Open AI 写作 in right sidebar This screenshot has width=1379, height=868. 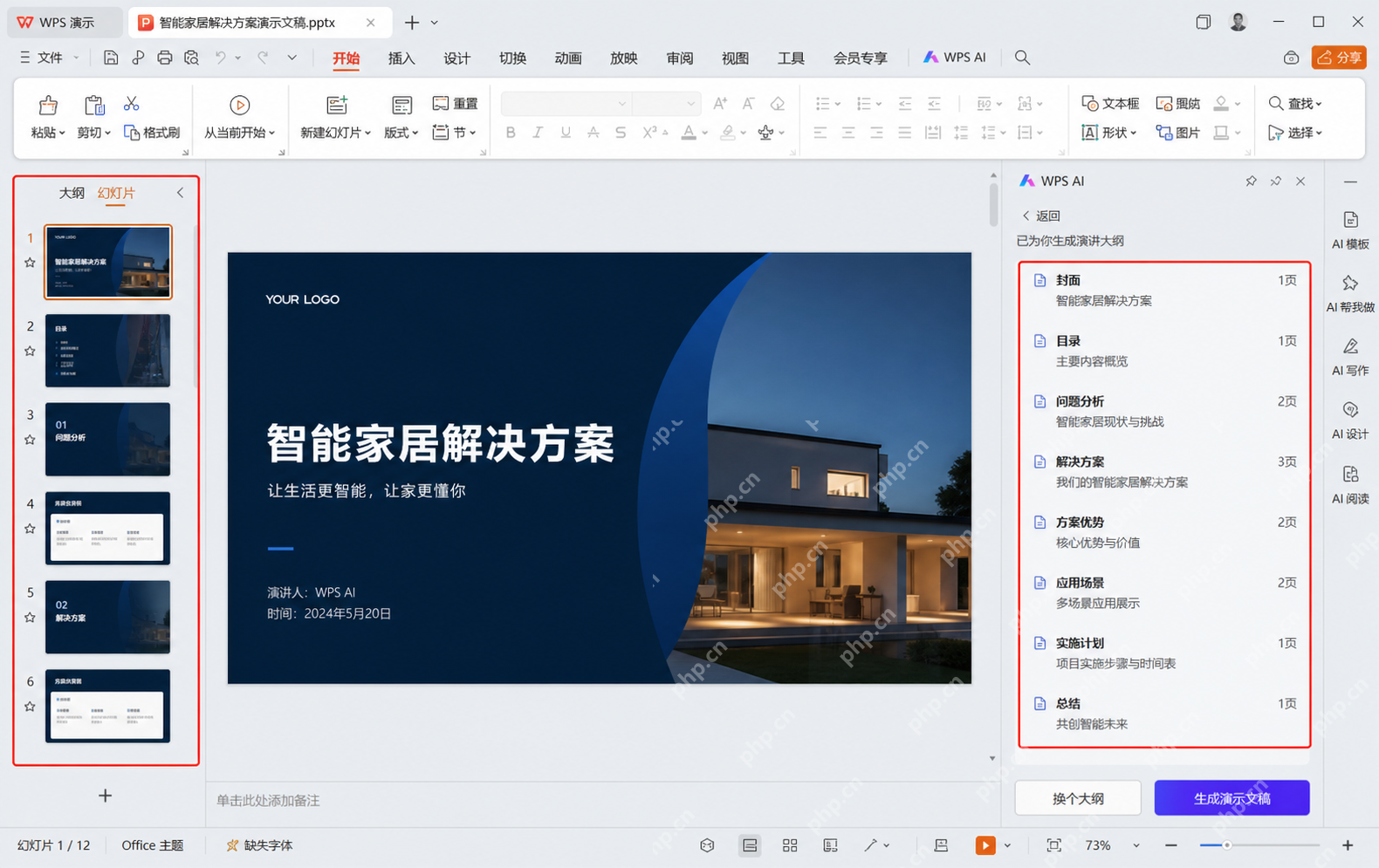point(1350,358)
